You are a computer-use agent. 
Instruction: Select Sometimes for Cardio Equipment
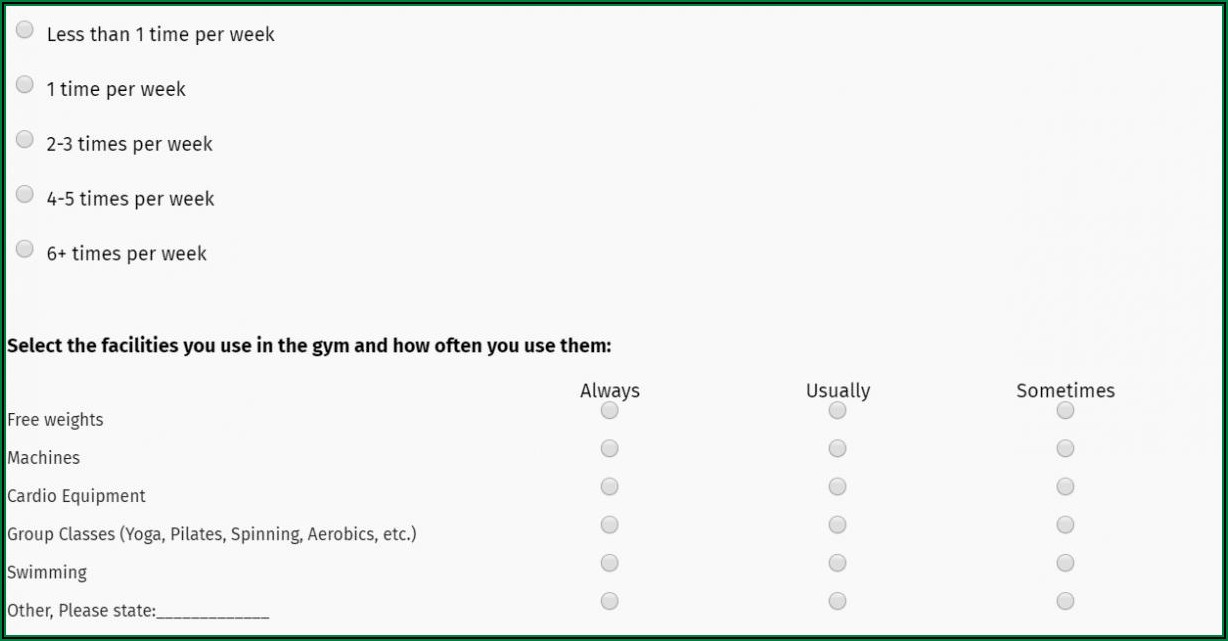(x=1066, y=487)
